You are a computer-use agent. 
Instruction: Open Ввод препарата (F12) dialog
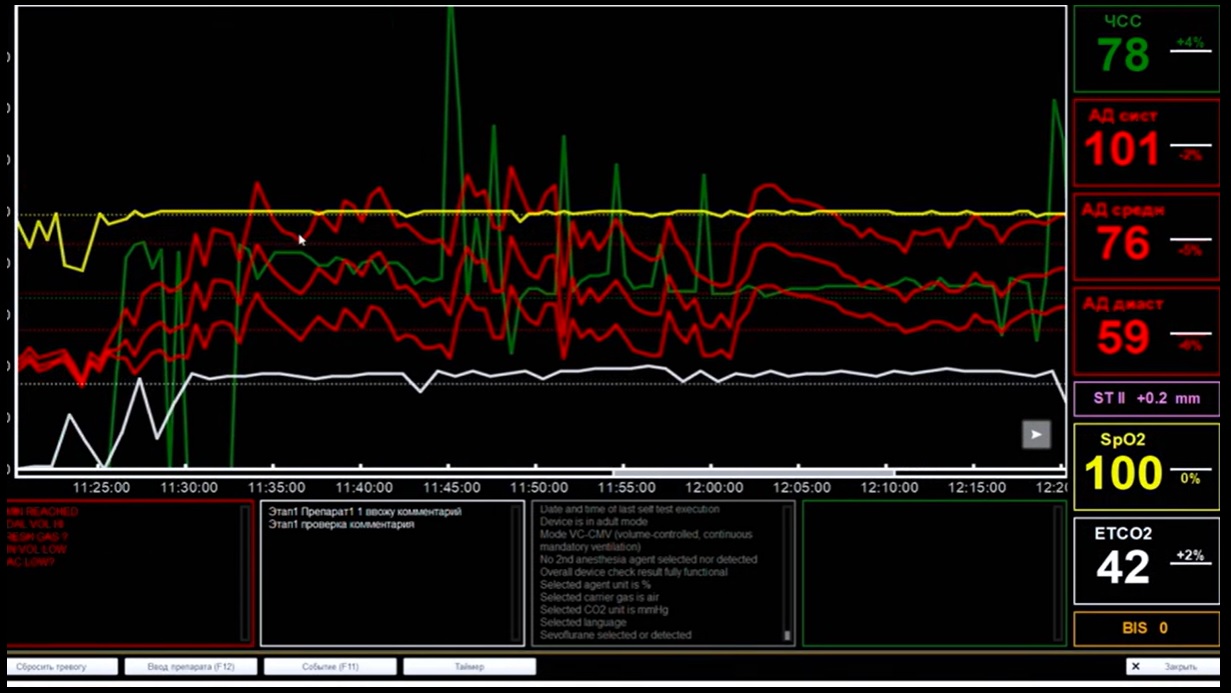click(191, 666)
